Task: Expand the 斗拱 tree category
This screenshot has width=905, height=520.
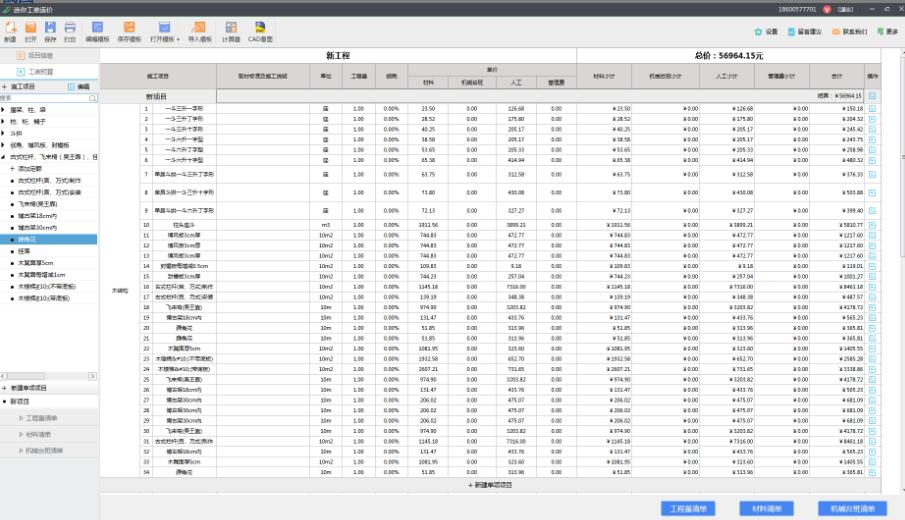Action: [4, 132]
